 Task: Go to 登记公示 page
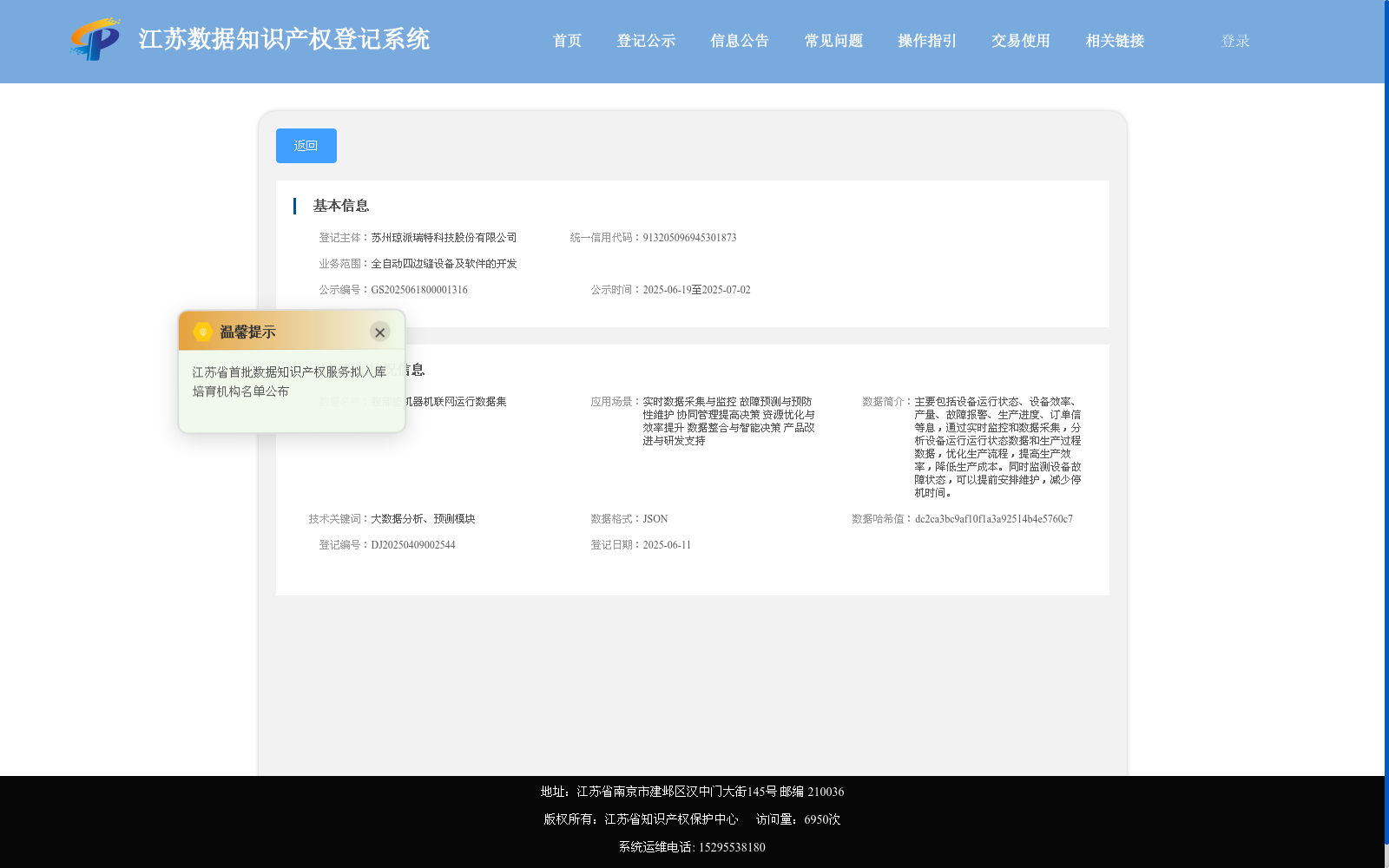646,41
